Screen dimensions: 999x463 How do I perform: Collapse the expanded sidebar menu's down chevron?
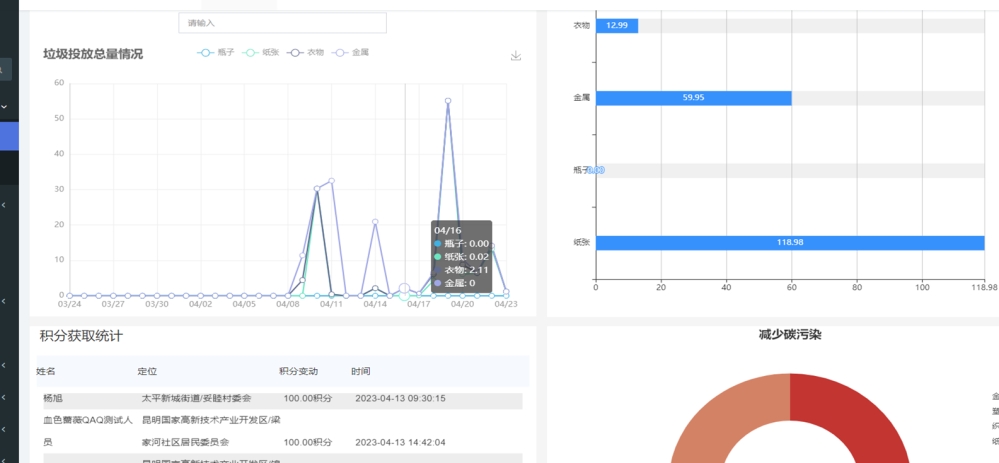click(x=4, y=106)
